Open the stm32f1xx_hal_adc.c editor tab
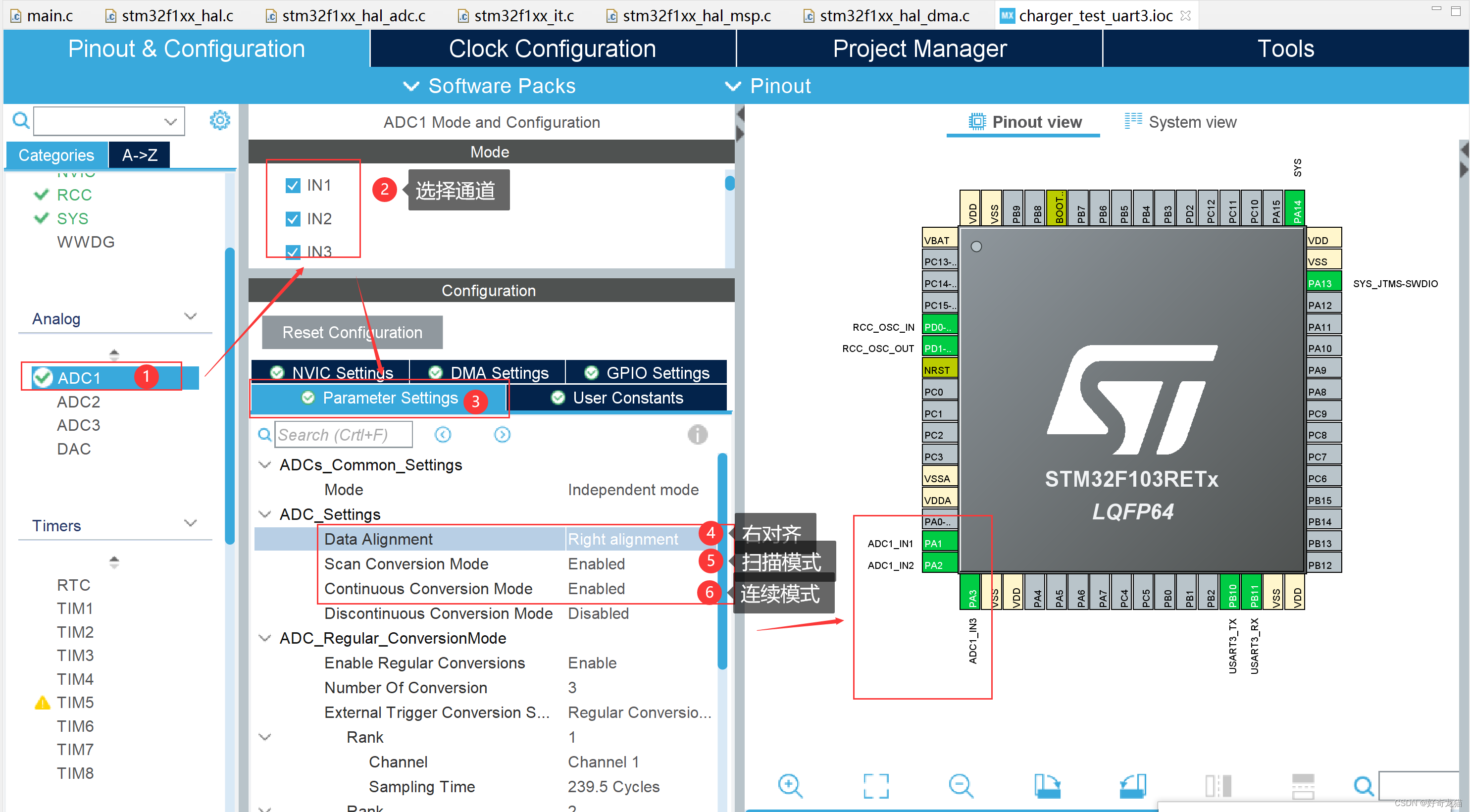The width and height of the screenshot is (1470, 812). (346, 16)
